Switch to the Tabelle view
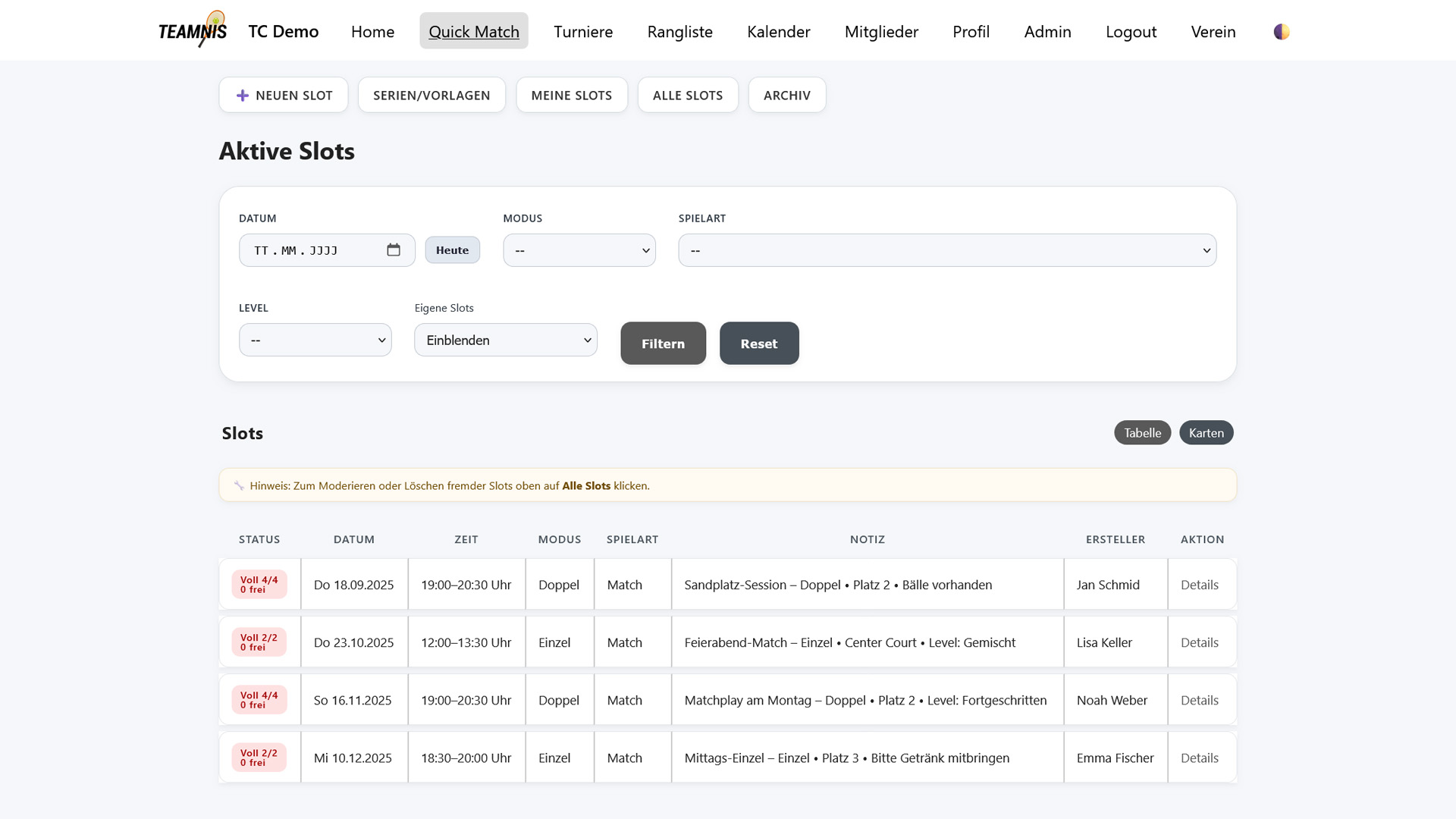 pos(1142,432)
